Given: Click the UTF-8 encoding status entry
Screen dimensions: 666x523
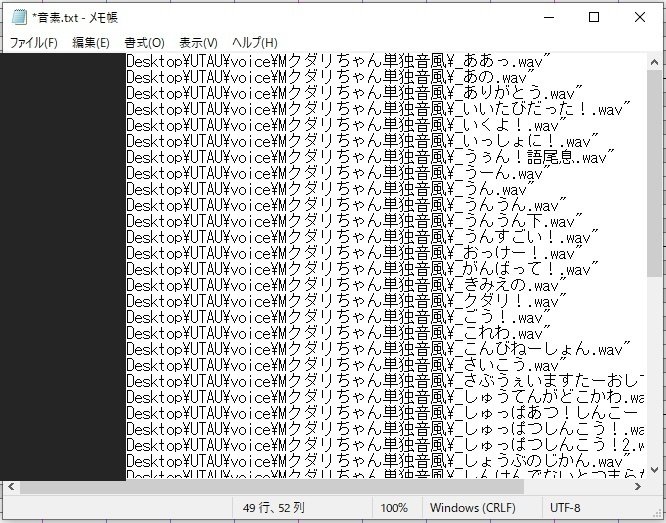Looking at the screenshot, I should [x=565, y=508].
